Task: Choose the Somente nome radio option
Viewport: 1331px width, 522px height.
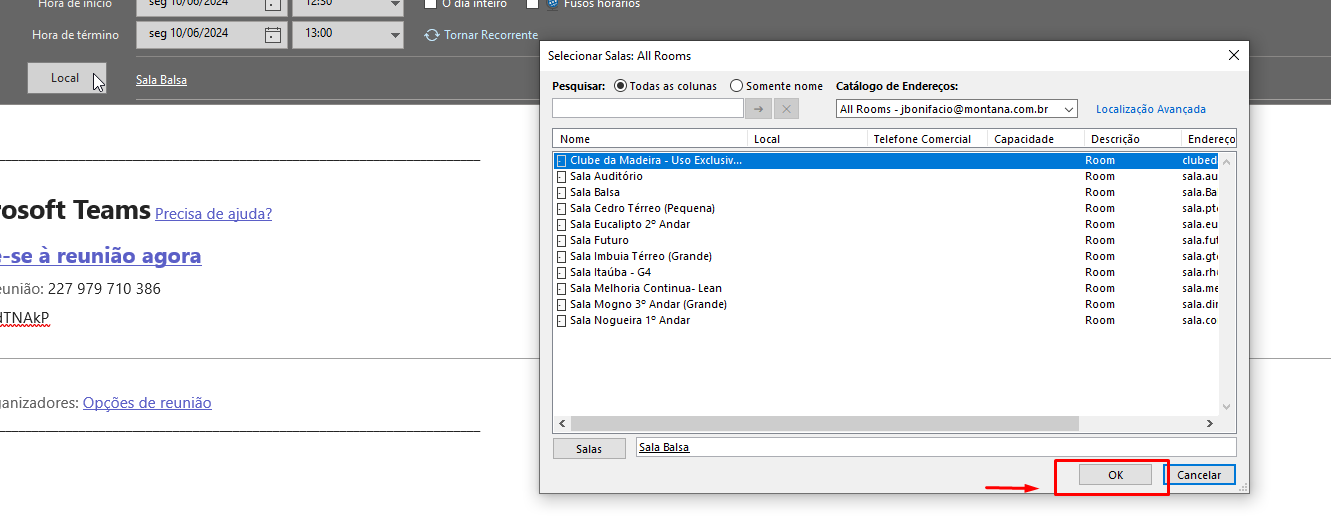Action: pyautogui.click(x=737, y=86)
